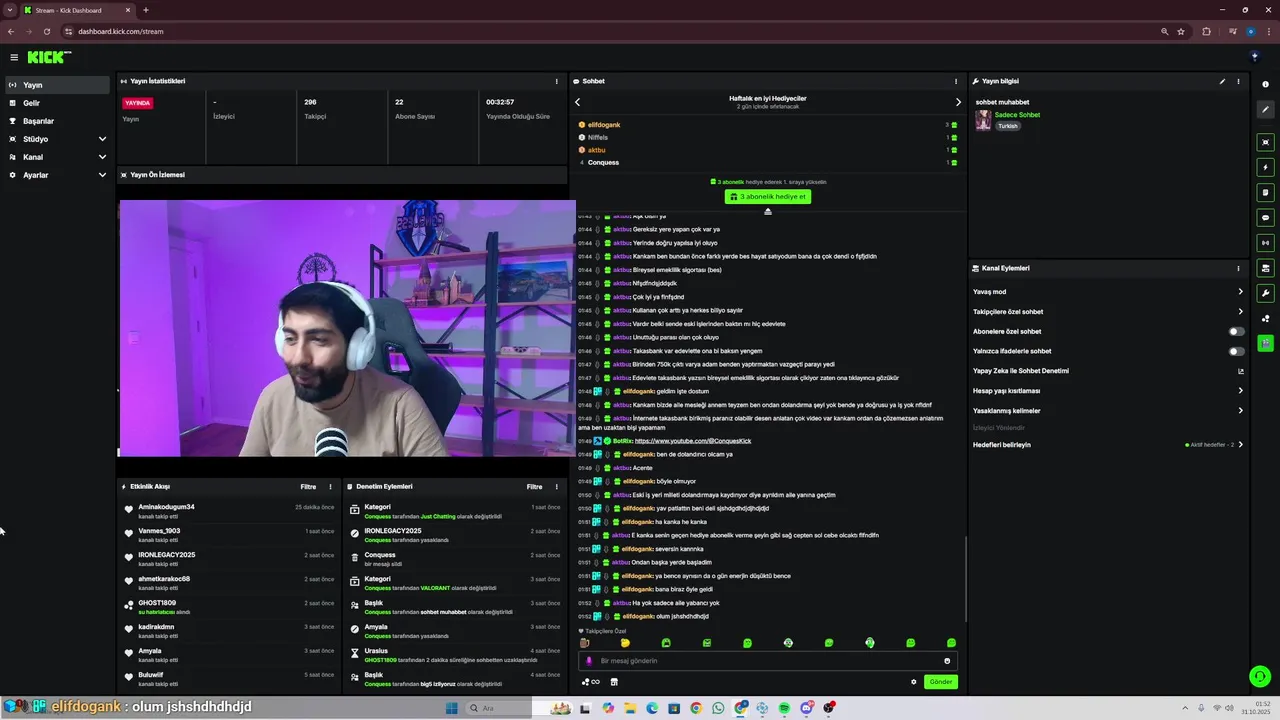Screen dimensions: 1280x720
Task: Toggle the chat bubble widget in right sidebar
Action: point(1266,217)
